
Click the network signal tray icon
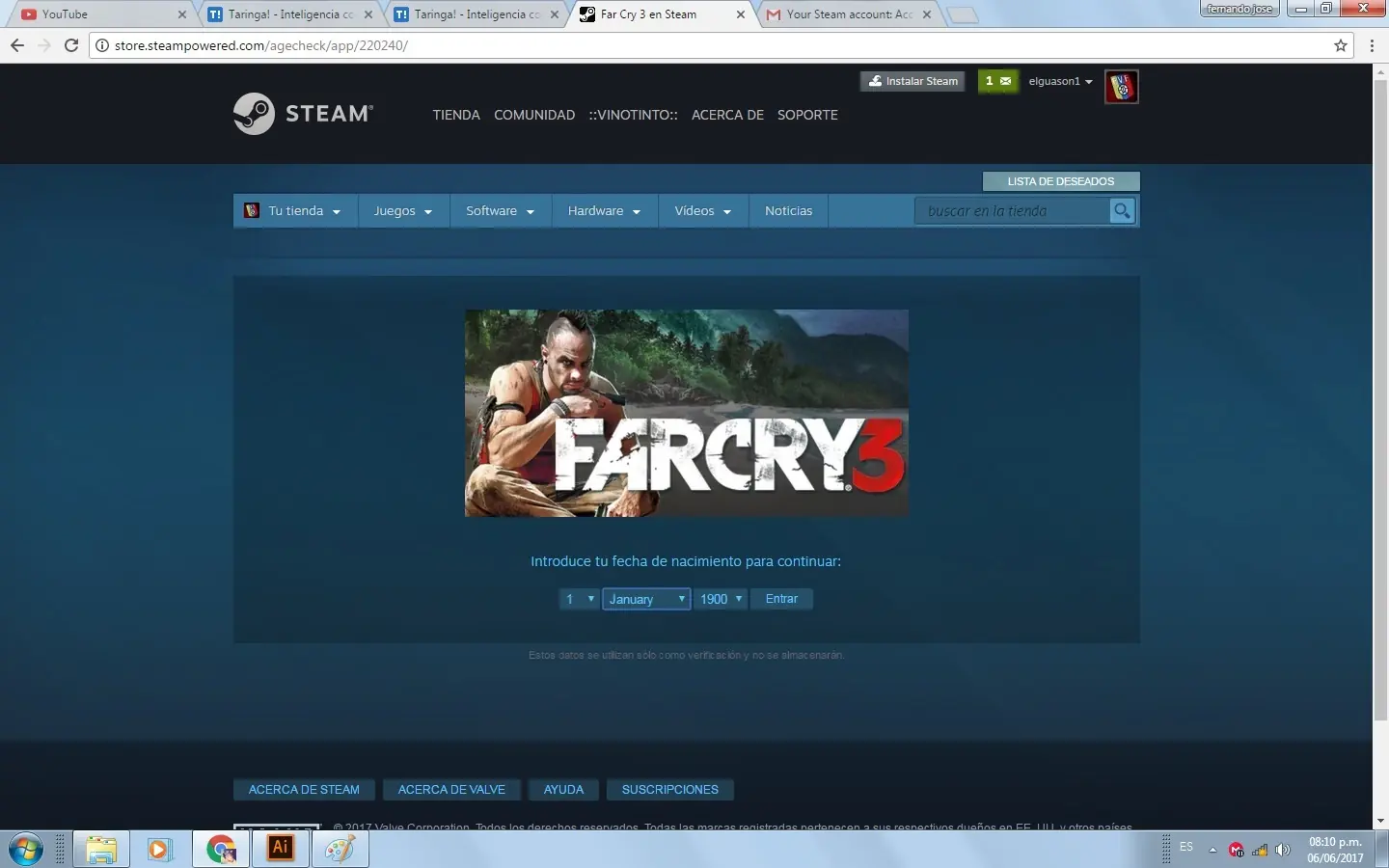(1260, 850)
